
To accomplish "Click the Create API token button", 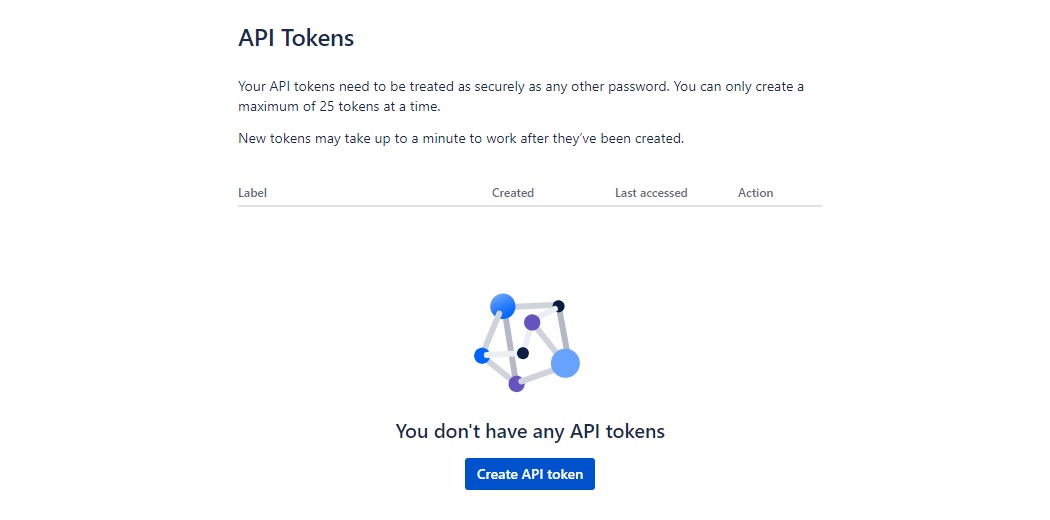I will coord(529,474).
